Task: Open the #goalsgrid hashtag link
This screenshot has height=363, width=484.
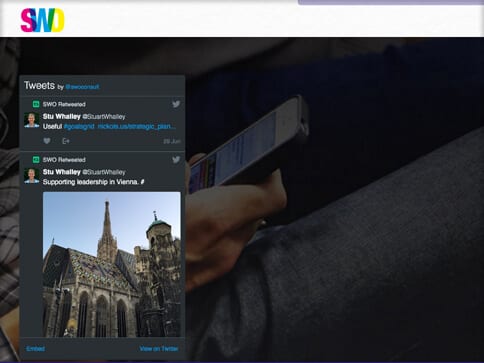Action: pos(79,127)
